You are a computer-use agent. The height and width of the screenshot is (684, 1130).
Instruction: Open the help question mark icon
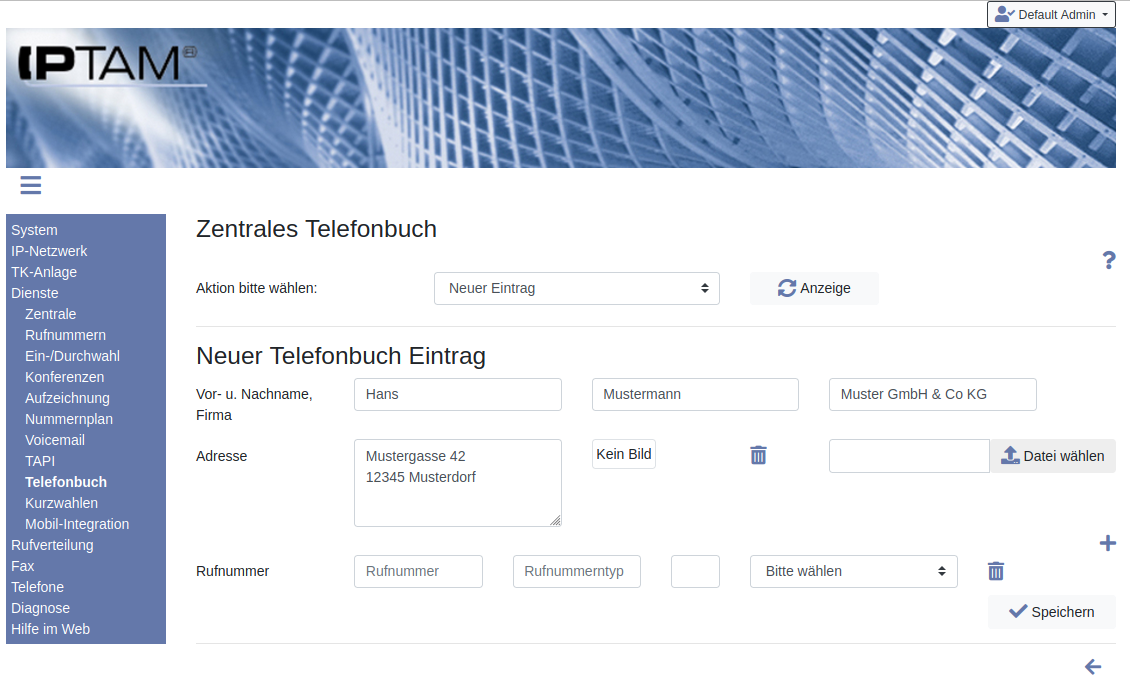coord(1108,261)
